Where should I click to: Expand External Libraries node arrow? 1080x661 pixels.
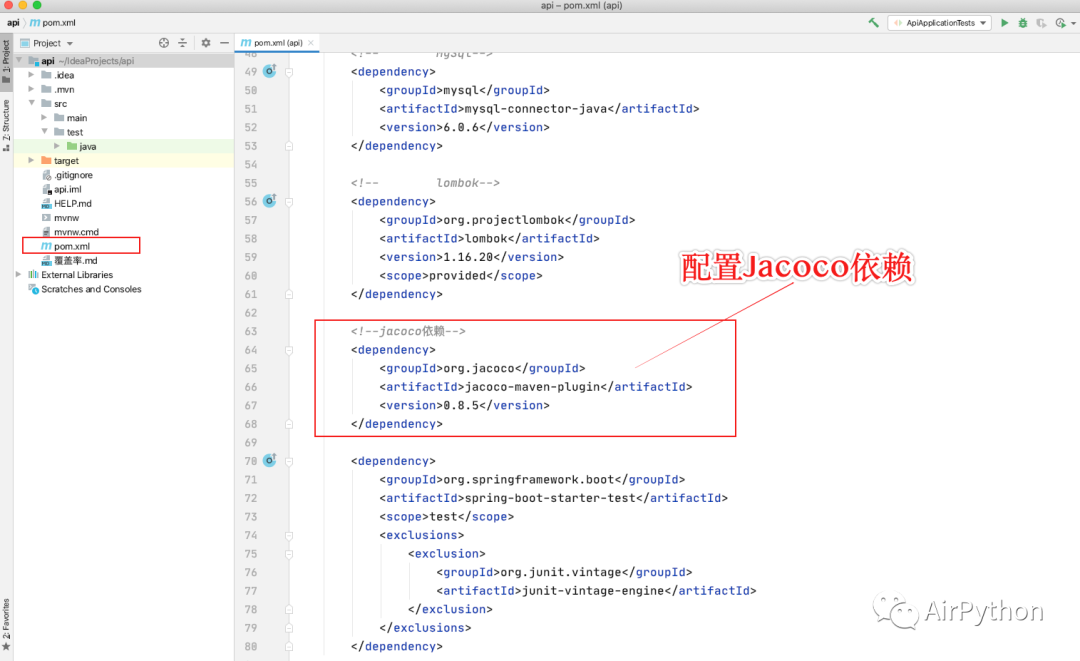pyautogui.click(x=19, y=274)
